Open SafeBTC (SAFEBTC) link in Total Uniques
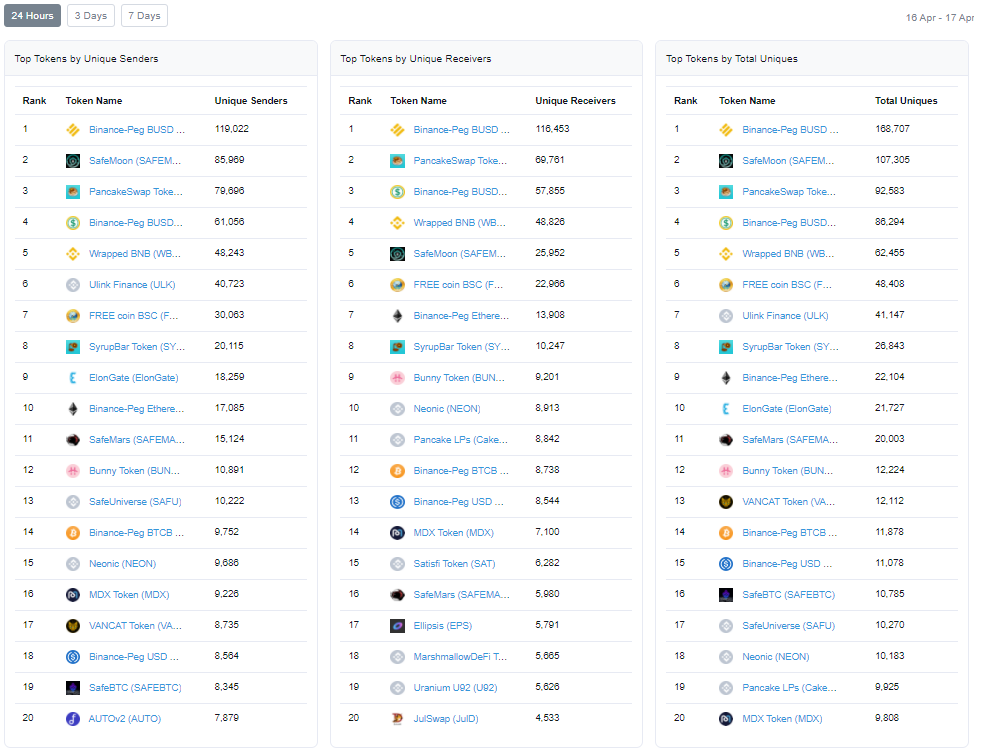Screen dimensions: 981x752 click(x=789, y=594)
